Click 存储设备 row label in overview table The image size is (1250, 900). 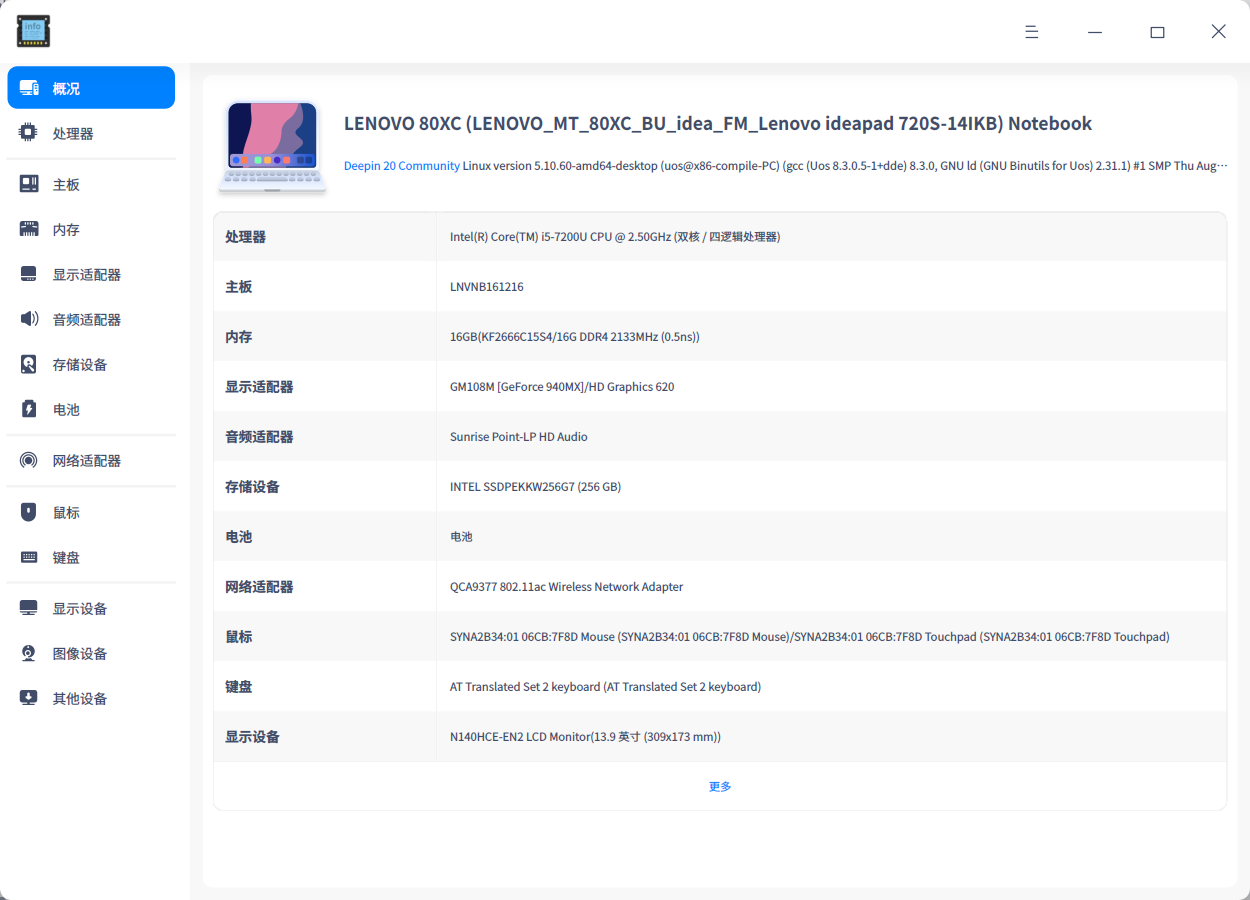coord(252,486)
